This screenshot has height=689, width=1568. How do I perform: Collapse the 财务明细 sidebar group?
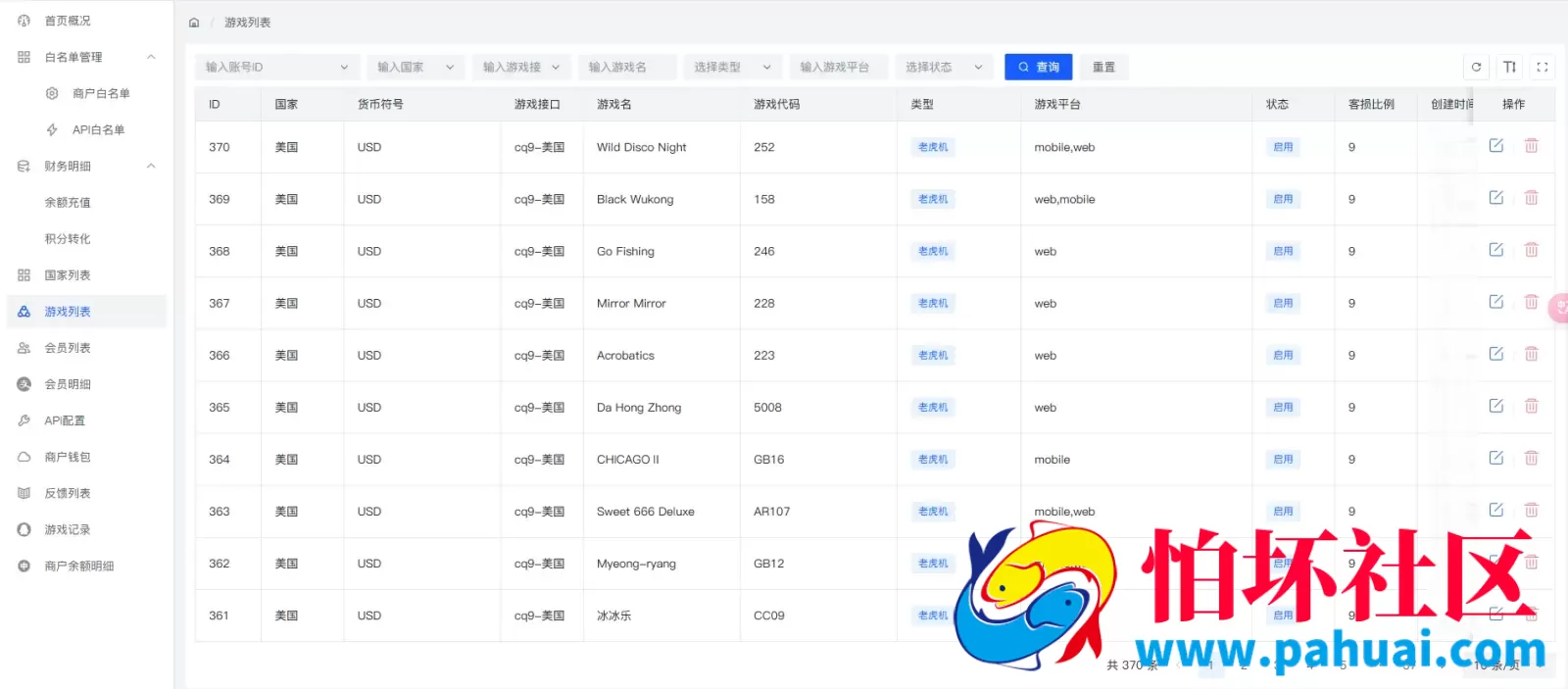tap(86, 166)
